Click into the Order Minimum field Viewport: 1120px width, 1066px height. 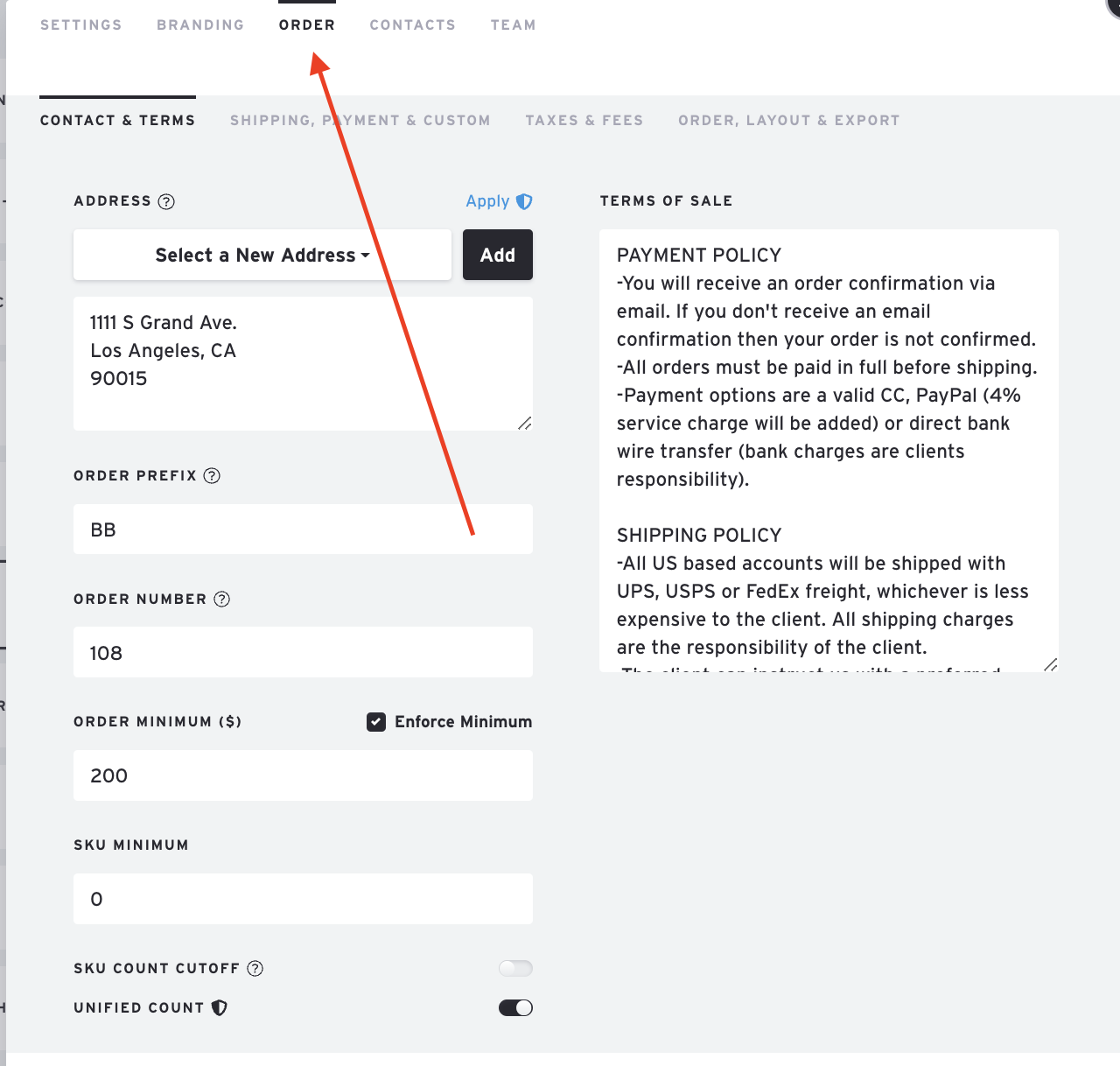pos(303,775)
